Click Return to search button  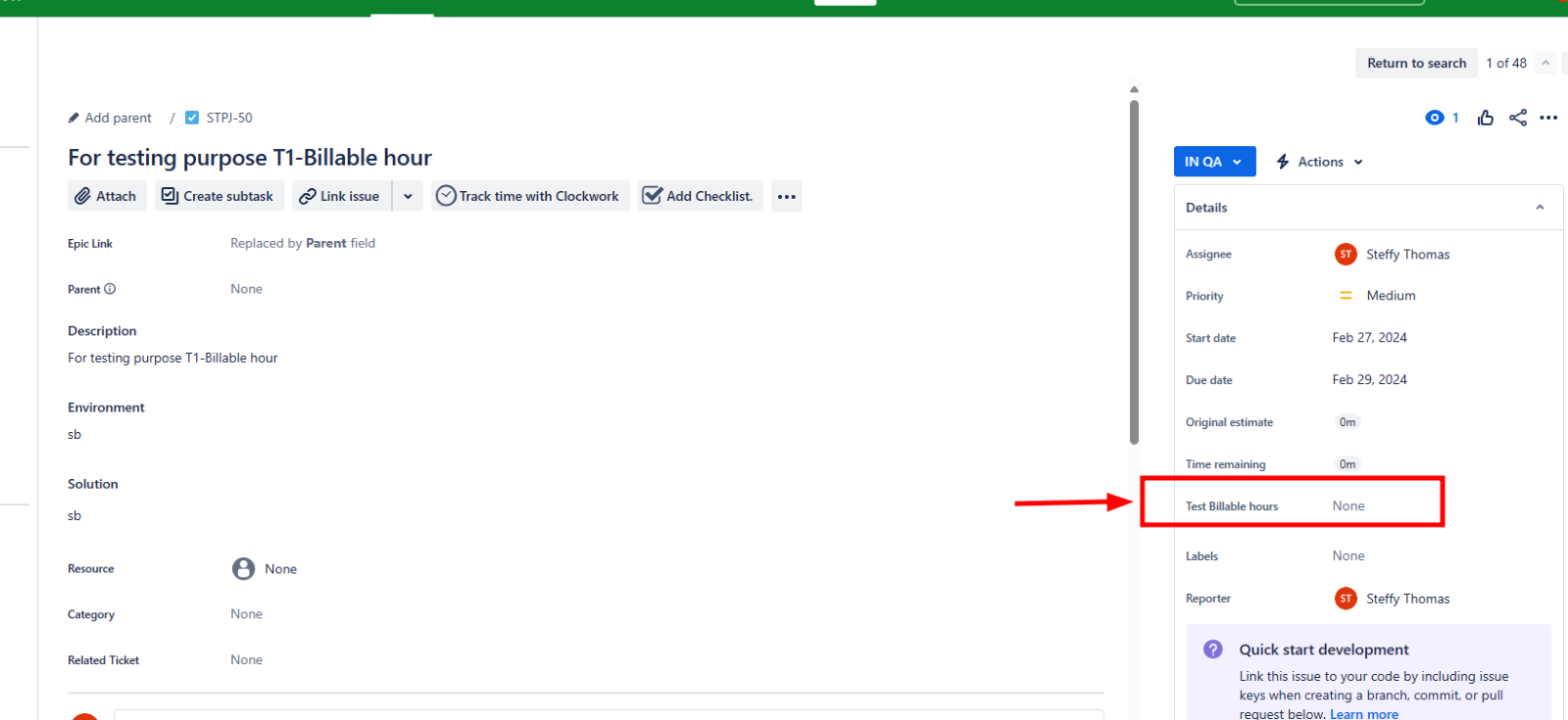pos(1416,63)
